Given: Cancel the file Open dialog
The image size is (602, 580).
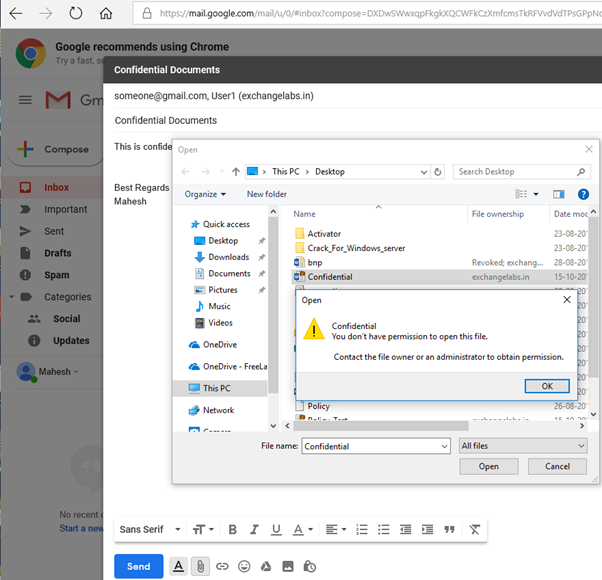Looking at the screenshot, I should point(557,466).
